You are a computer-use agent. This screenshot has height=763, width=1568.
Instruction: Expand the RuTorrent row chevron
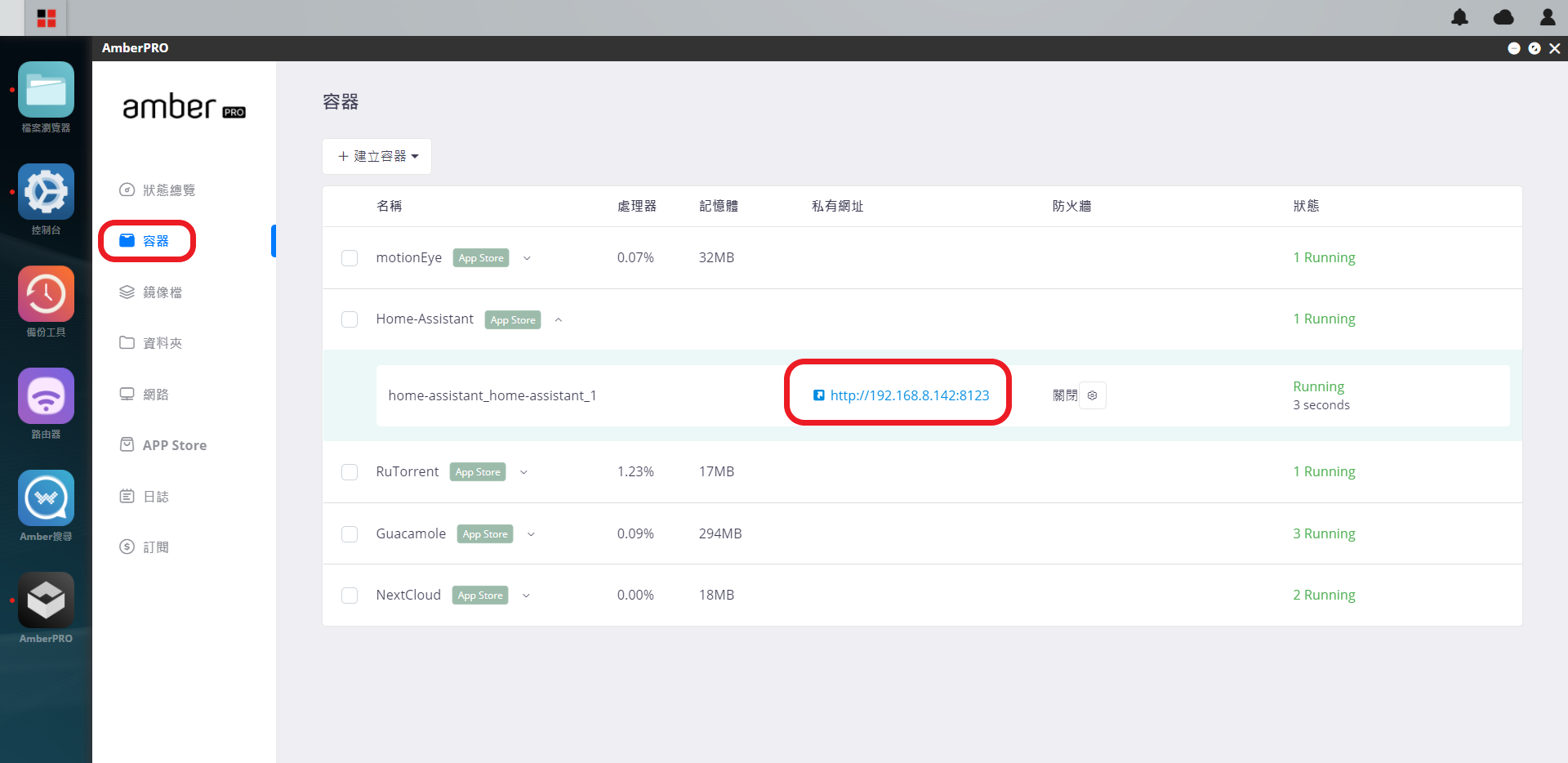pyautogui.click(x=523, y=472)
